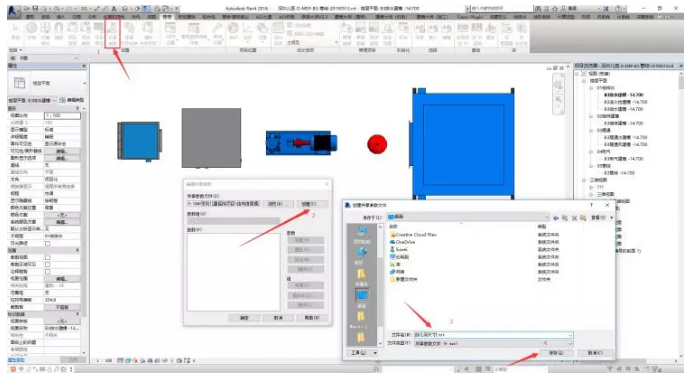Click Help button in shared parameters dialog
The image size is (690, 376).
click(312, 317)
